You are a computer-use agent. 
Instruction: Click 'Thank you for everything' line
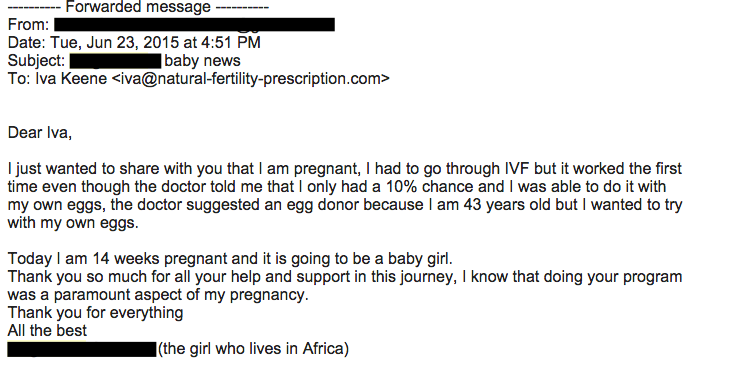[95, 313]
